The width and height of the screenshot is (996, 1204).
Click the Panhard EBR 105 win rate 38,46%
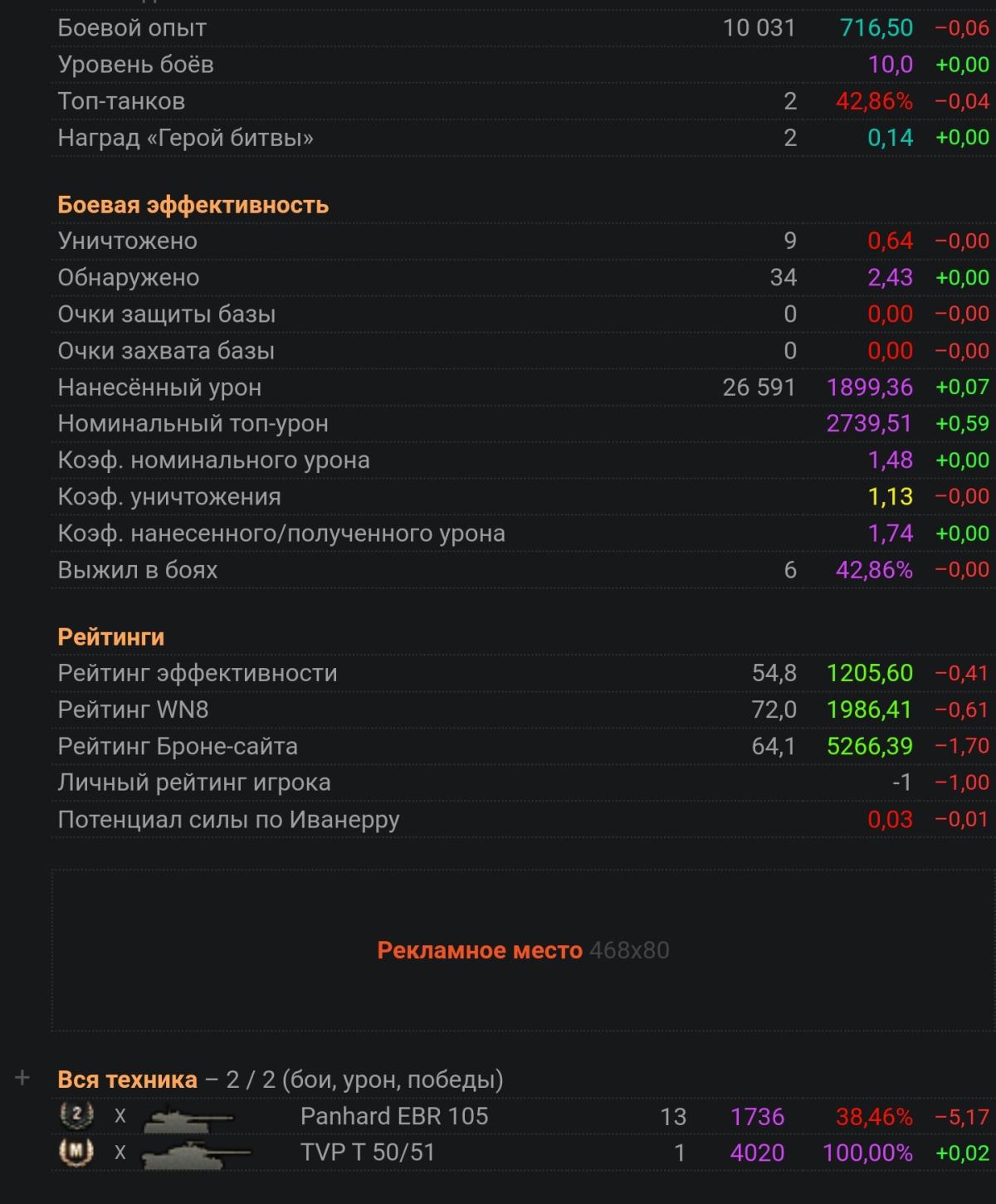(x=873, y=1116)
